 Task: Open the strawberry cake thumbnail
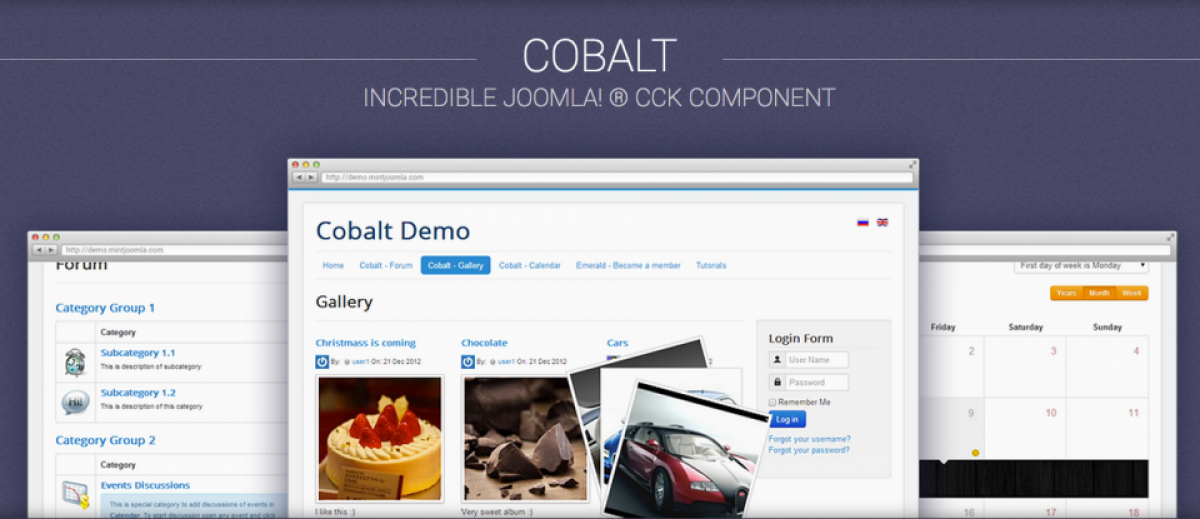[380, 438]
